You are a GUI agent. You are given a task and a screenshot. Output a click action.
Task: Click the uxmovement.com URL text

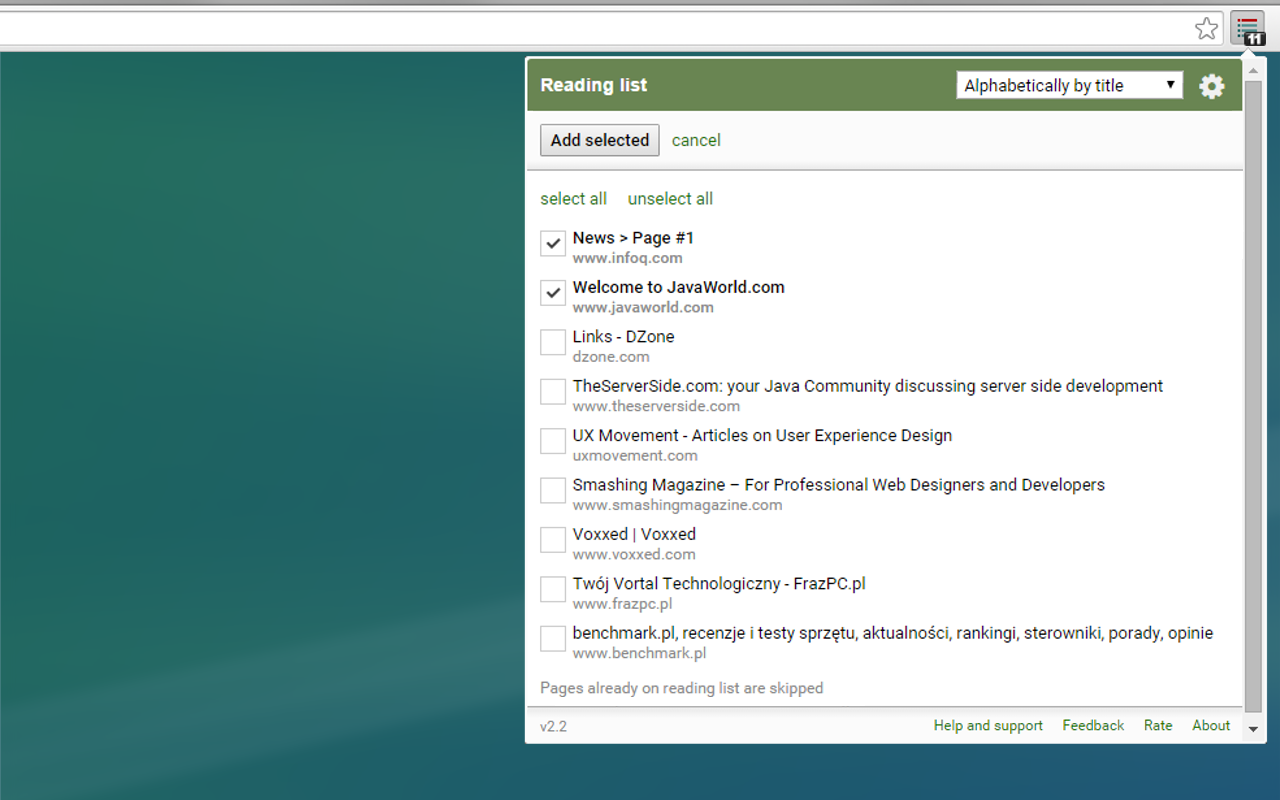click(x=635, y=456)
